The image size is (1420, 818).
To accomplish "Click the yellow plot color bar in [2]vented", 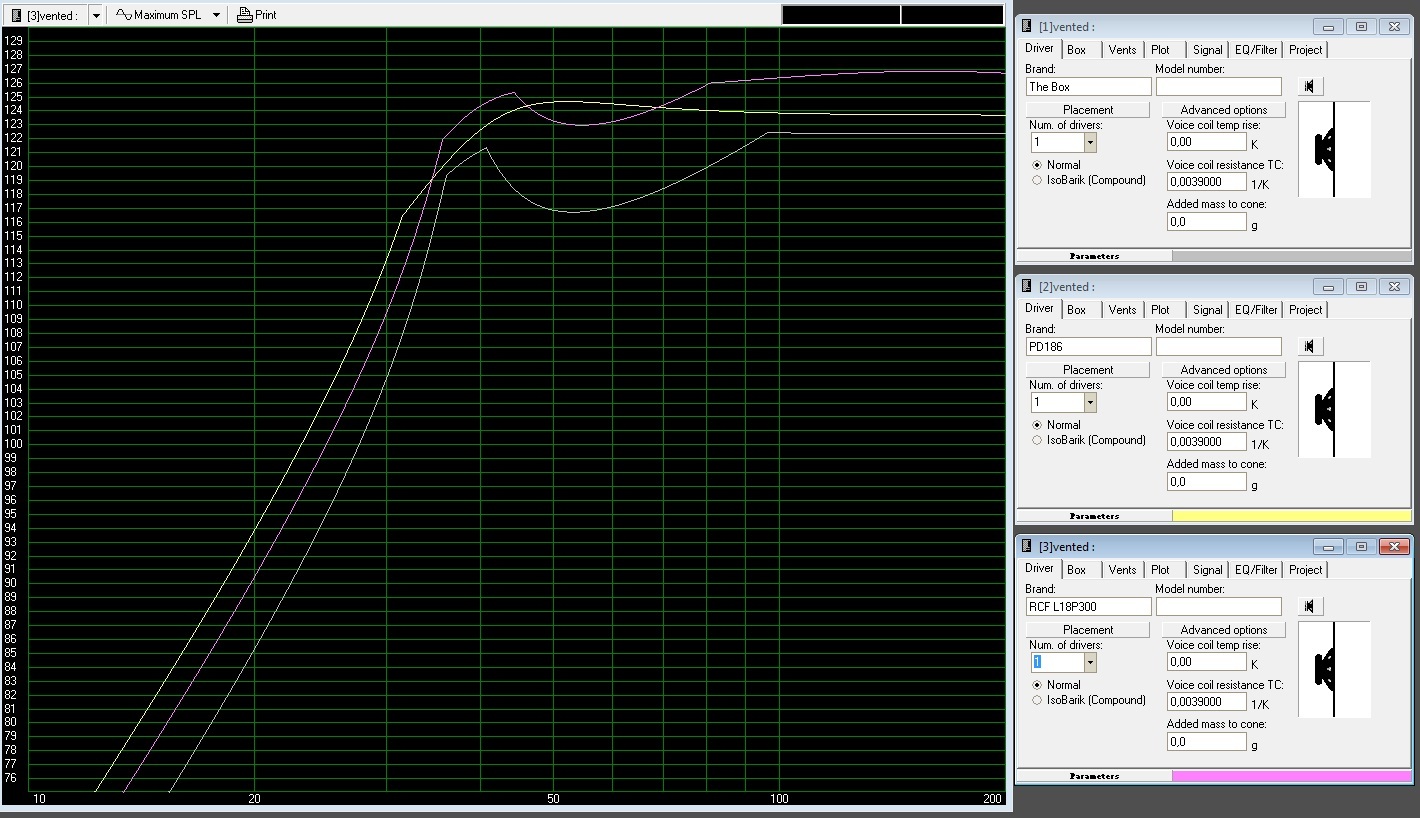I will pyautogui.click(x=1291, y=516).
